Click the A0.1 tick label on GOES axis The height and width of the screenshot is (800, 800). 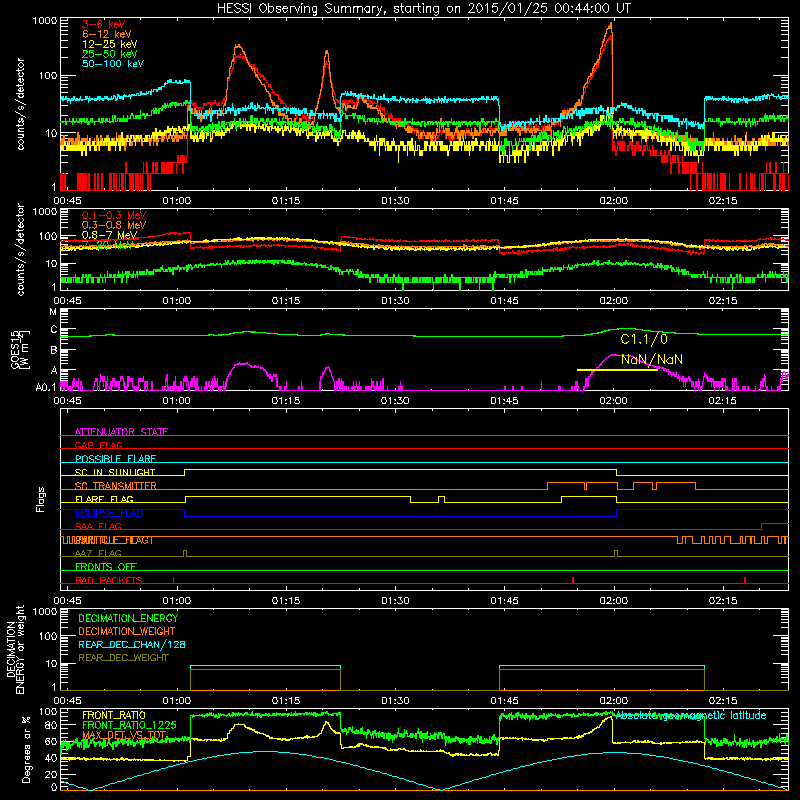coord(46,387)
